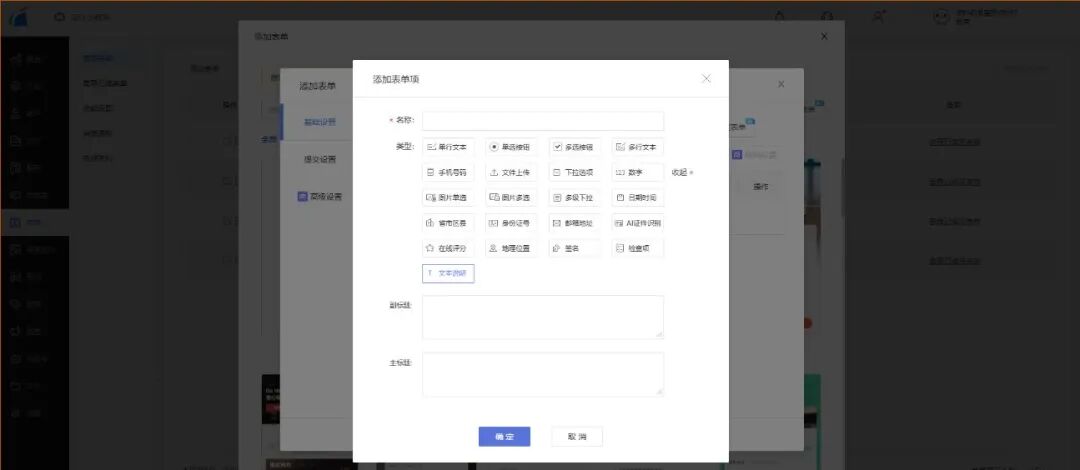Click the 主标题 text area
This screenshot has height=470, width=1080.
click(543, 374)
